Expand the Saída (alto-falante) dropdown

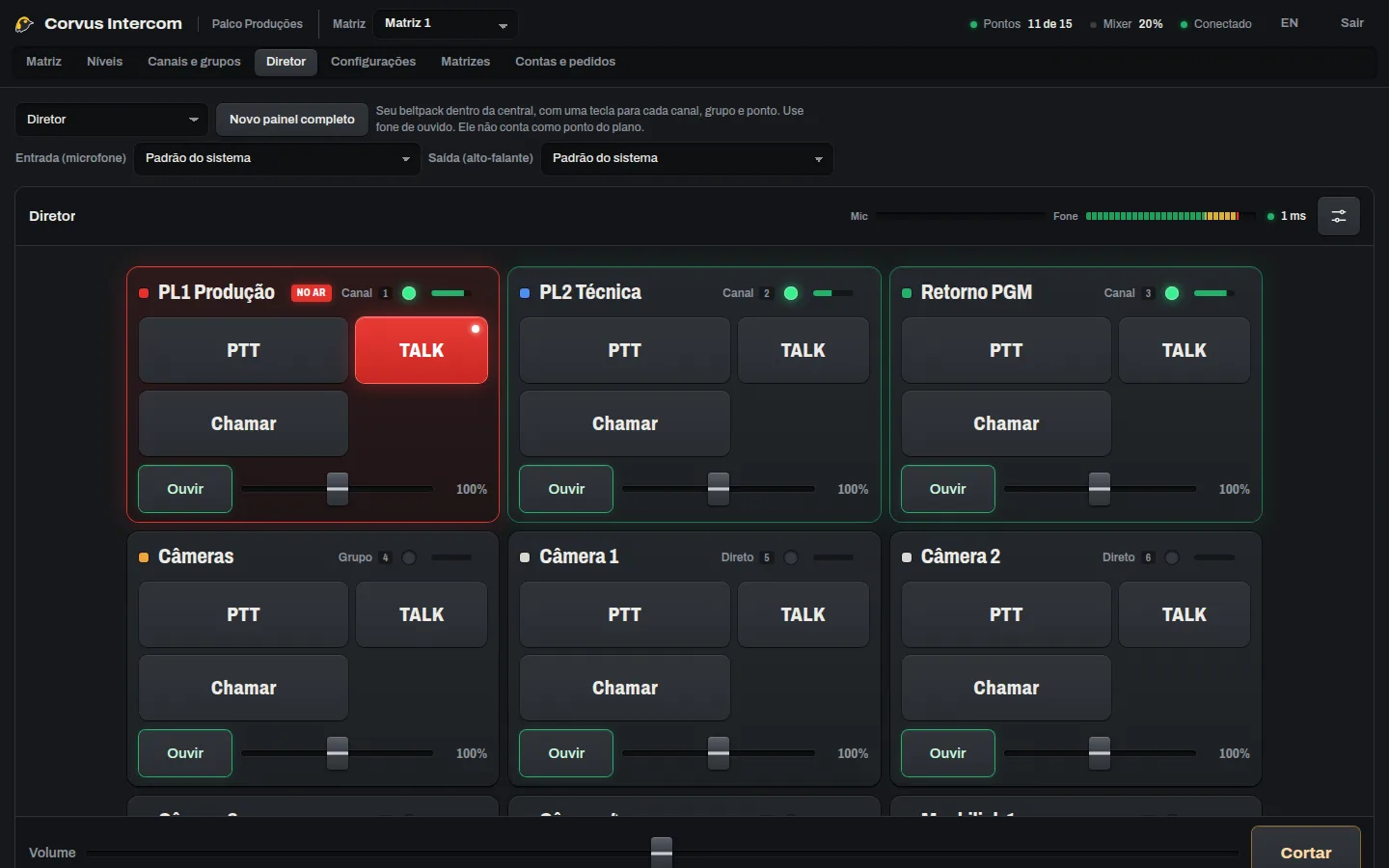click(x=687, y=158)
